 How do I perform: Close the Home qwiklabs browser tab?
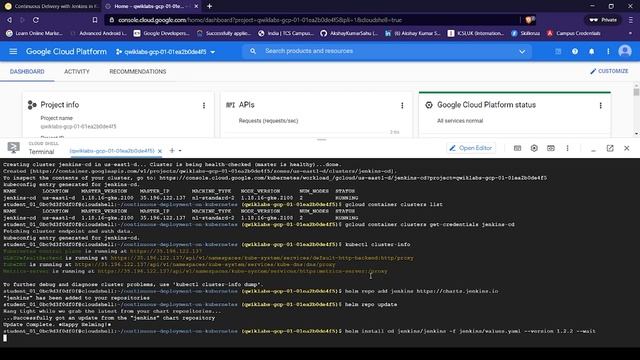tap(196, 6)
